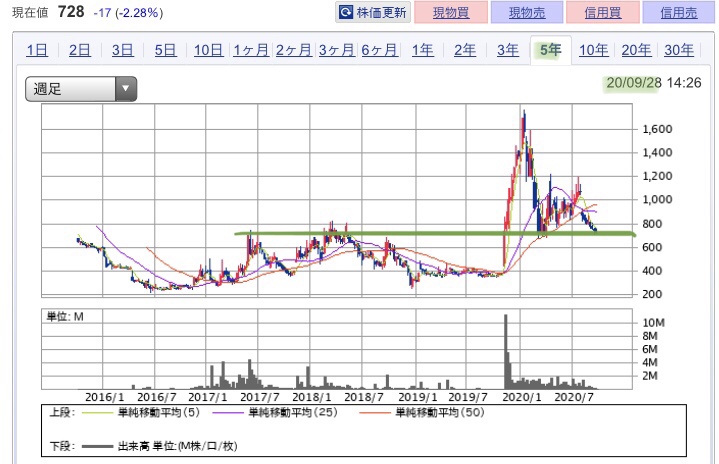Open 現物売 order link

527,12
